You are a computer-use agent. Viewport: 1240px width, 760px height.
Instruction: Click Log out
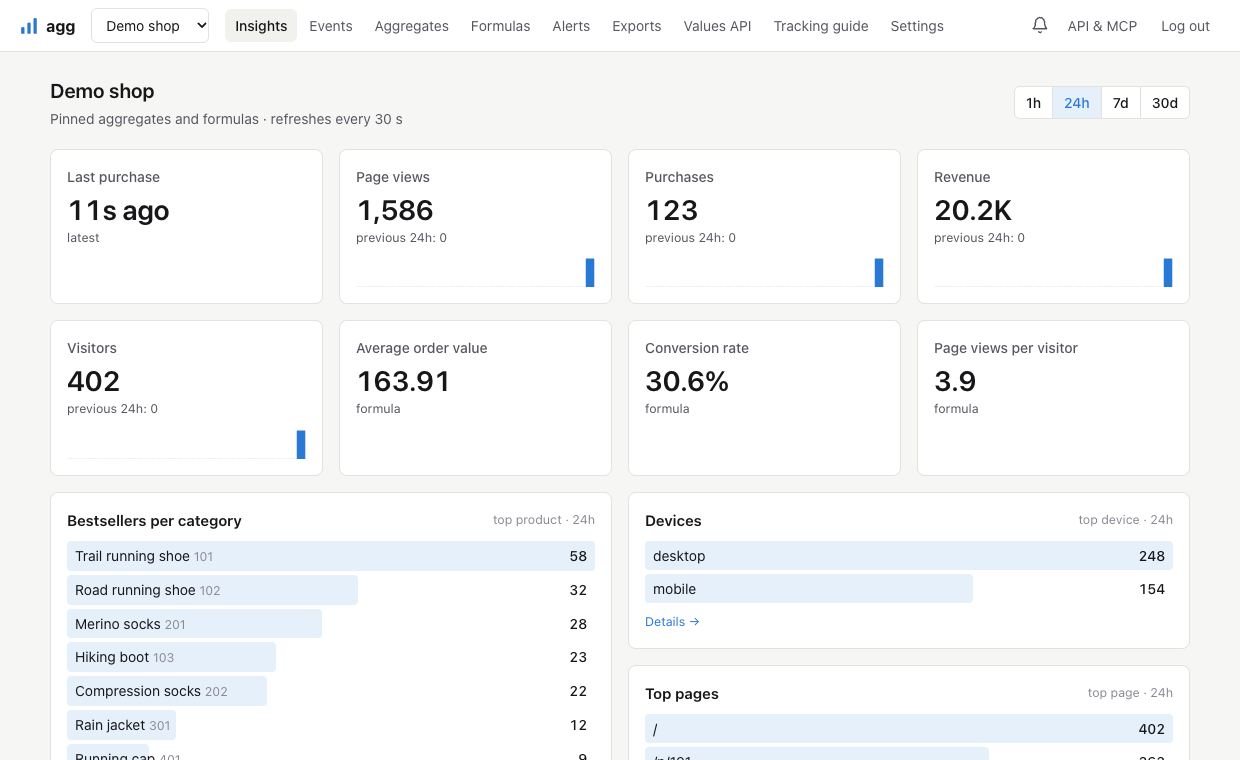point(1185,26)
